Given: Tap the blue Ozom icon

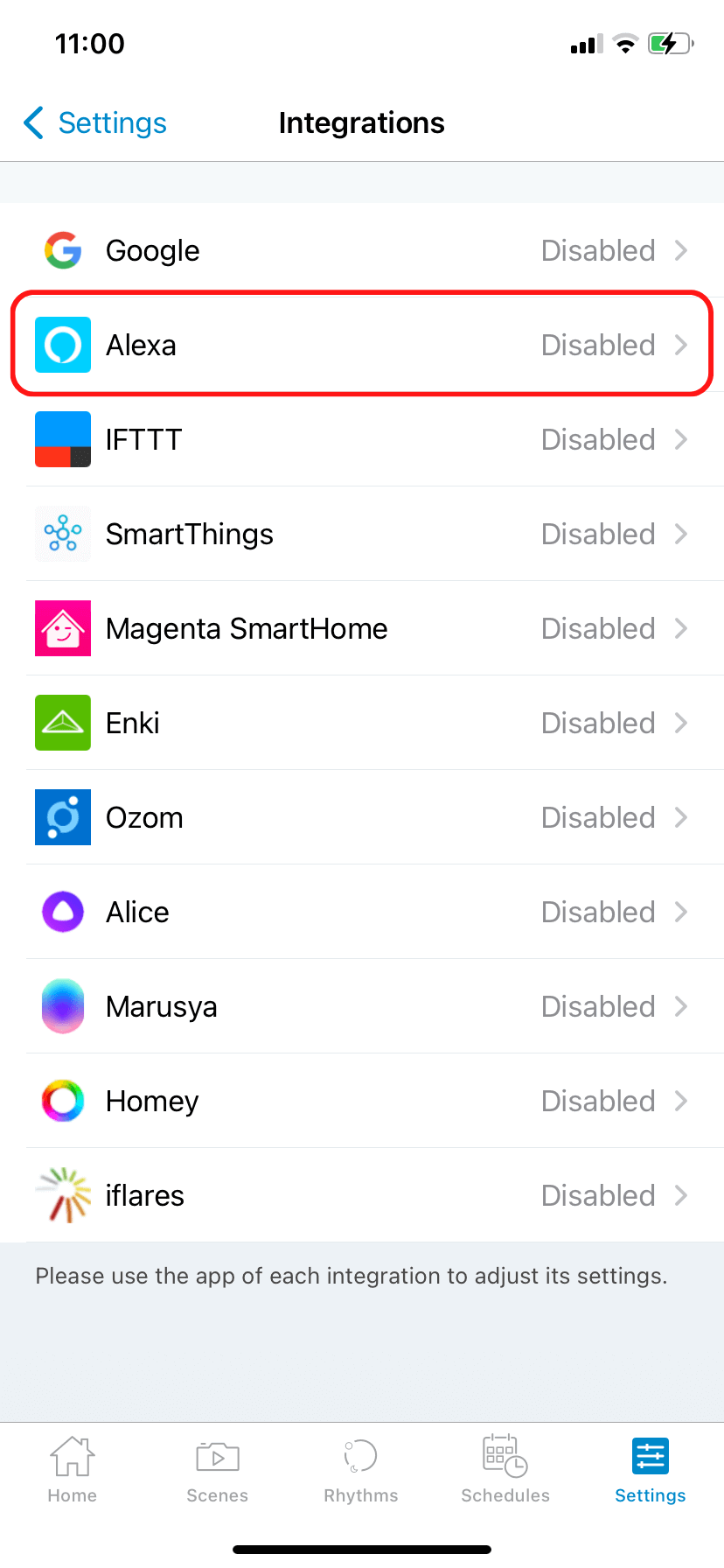Looking at the screenshot, I should coord(63,817).
